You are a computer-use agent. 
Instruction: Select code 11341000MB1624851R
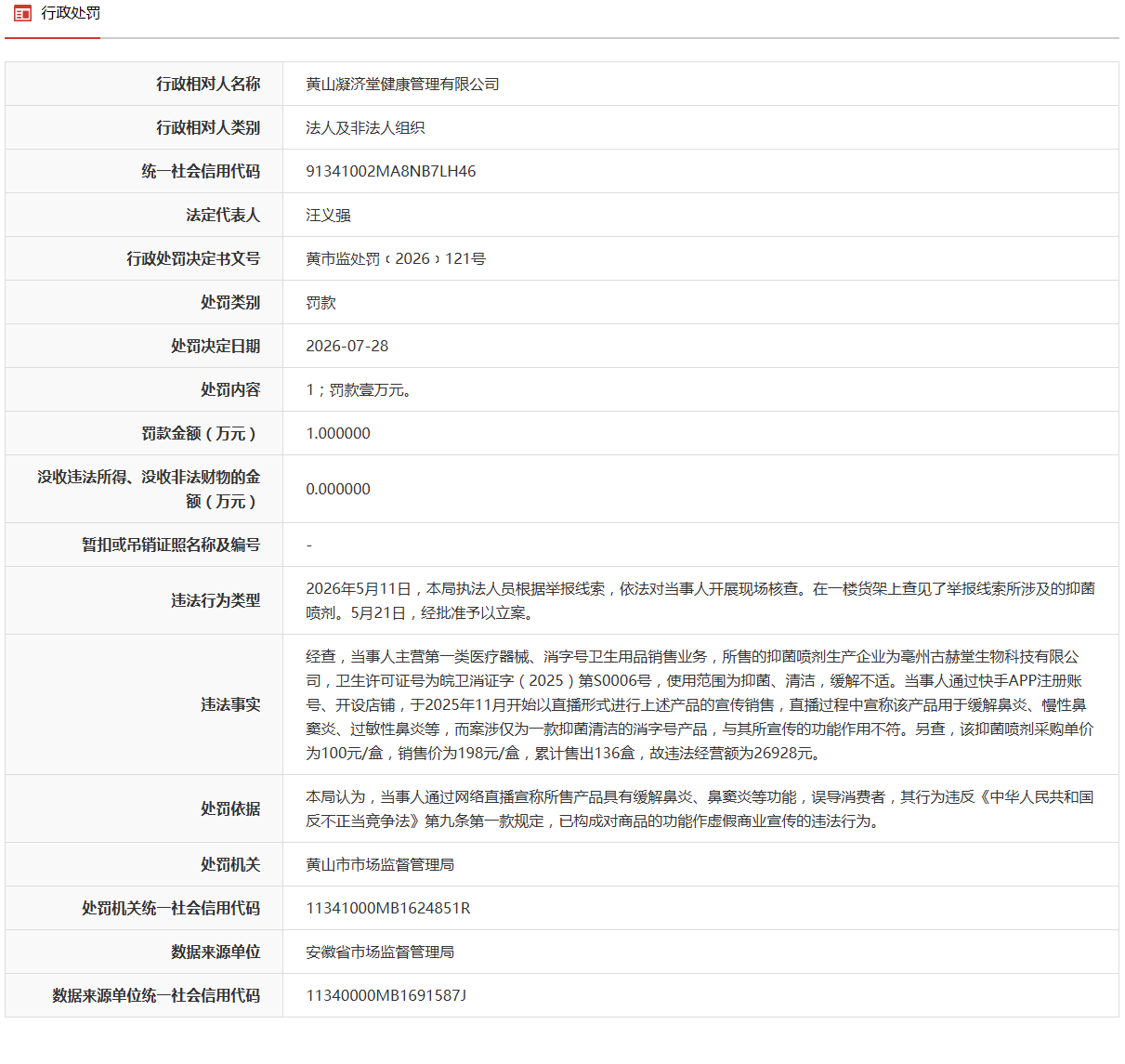click(x=388, y=908)
